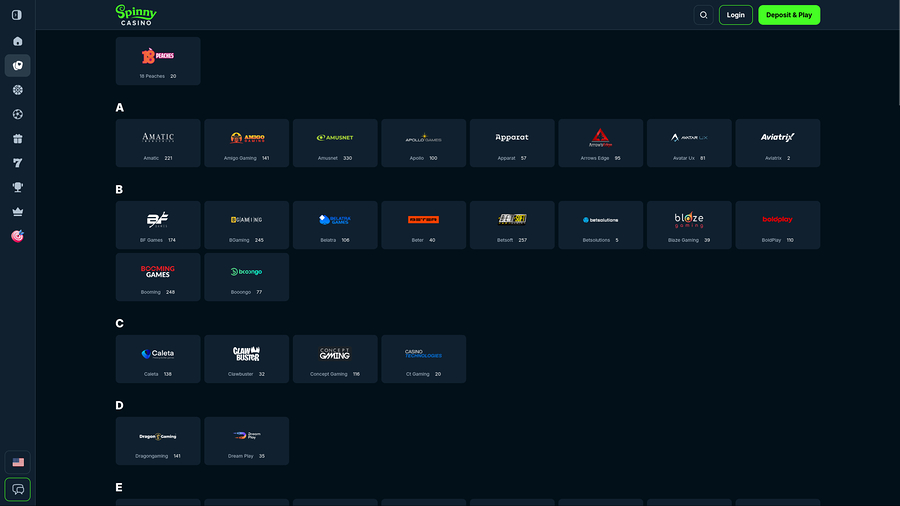Click the Deposit & Play button
The image size is (900, 506).
point(789,15)
